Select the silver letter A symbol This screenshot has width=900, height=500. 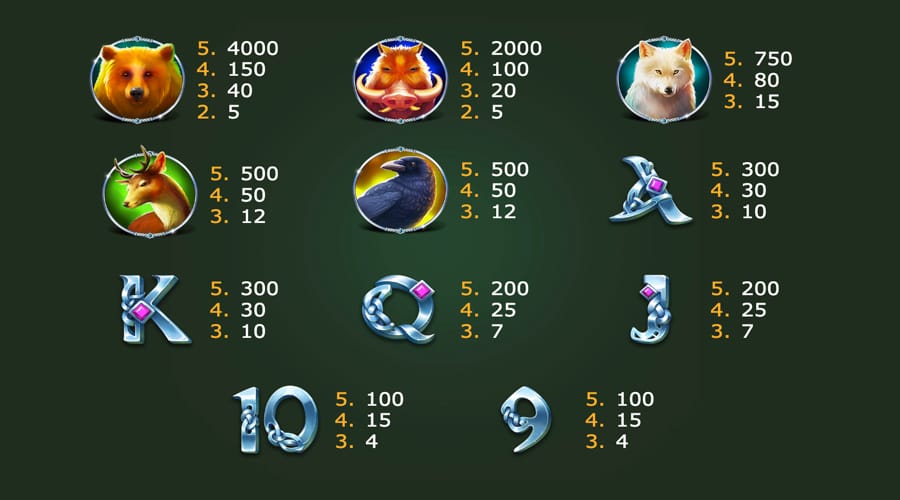[650, 189]
